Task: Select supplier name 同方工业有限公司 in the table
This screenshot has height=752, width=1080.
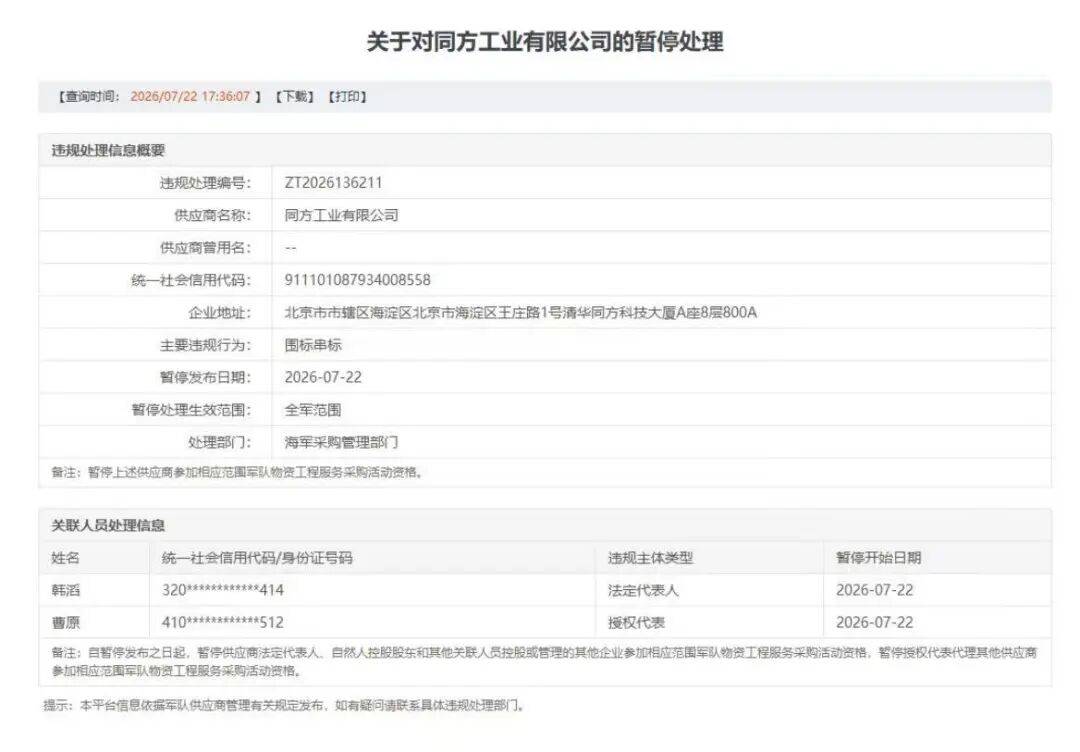Action: pos(342,215)
